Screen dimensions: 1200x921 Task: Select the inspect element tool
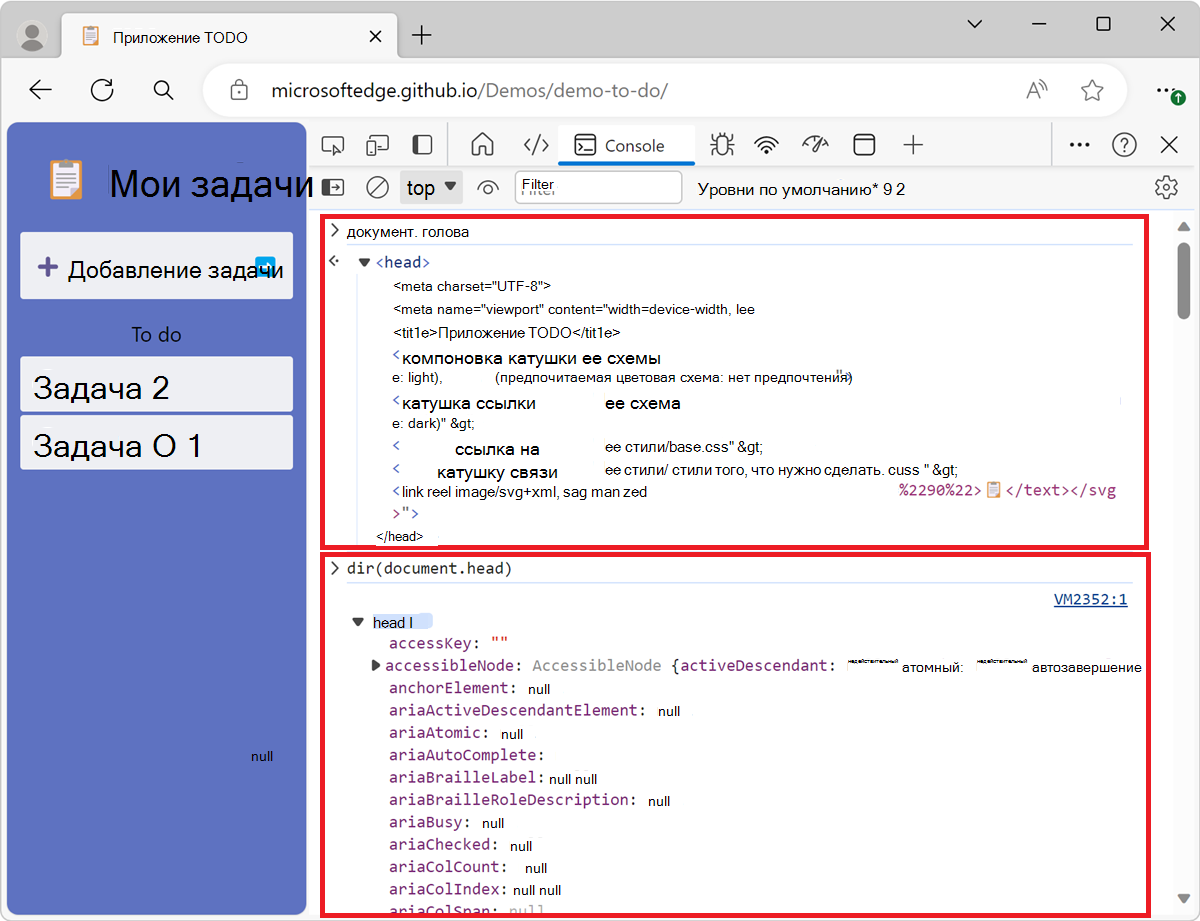click(333, 145)
